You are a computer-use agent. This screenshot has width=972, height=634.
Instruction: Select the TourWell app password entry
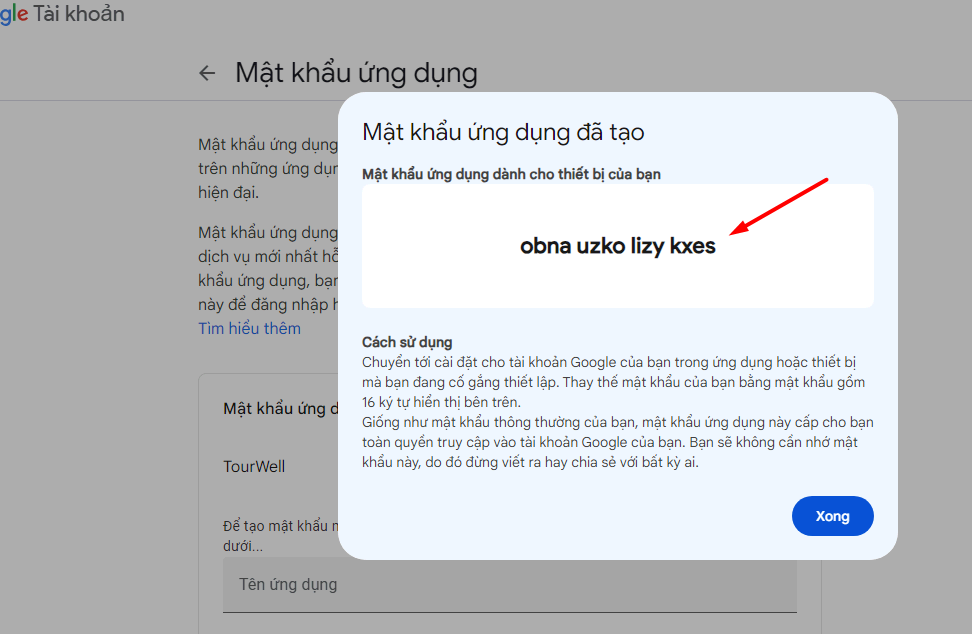254,466
